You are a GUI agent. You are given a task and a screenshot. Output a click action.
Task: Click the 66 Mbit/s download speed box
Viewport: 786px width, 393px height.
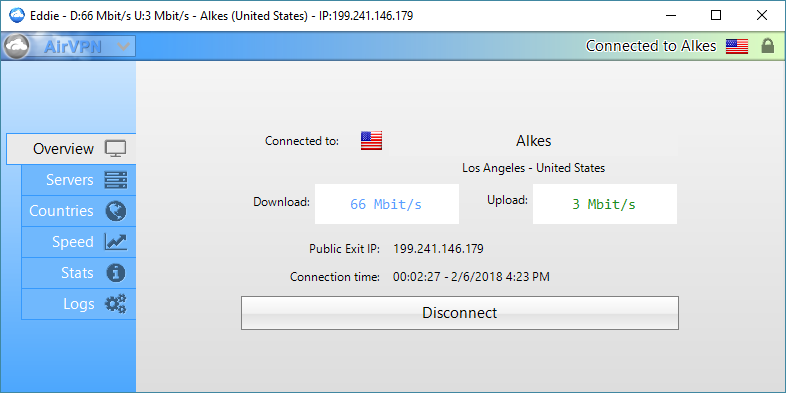(x=386, y=204)
